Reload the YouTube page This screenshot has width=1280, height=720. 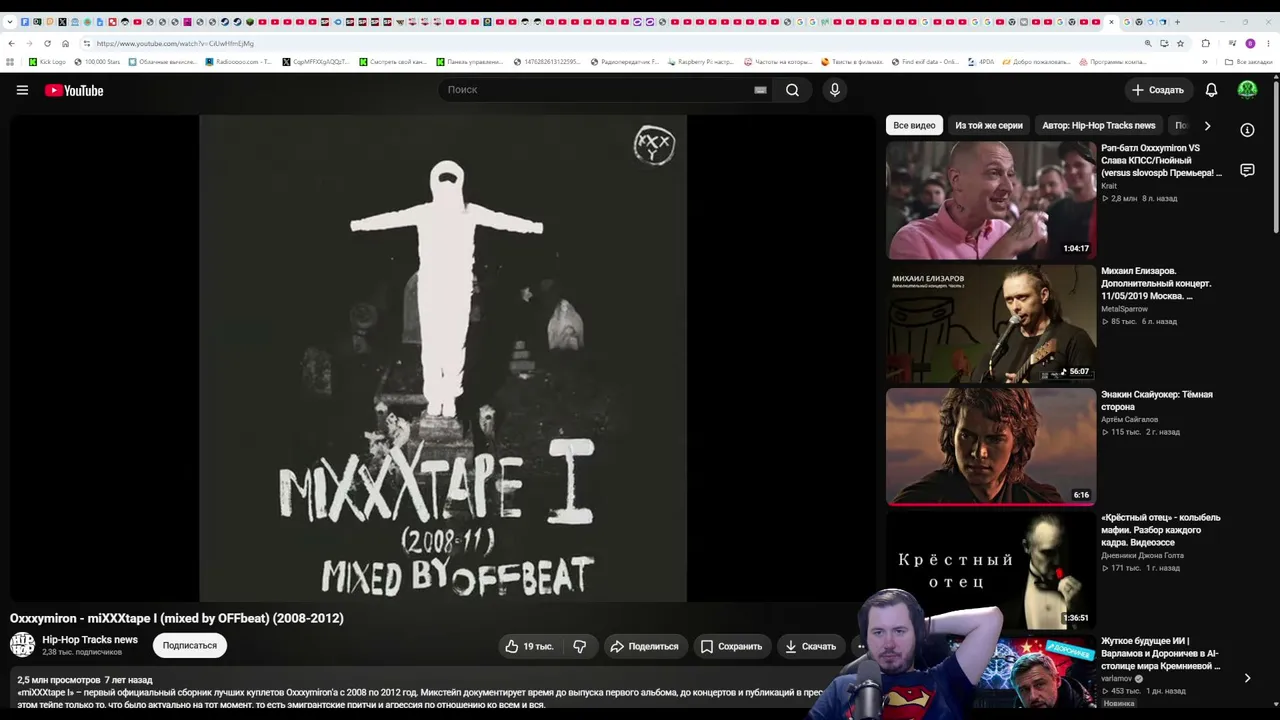47,43
